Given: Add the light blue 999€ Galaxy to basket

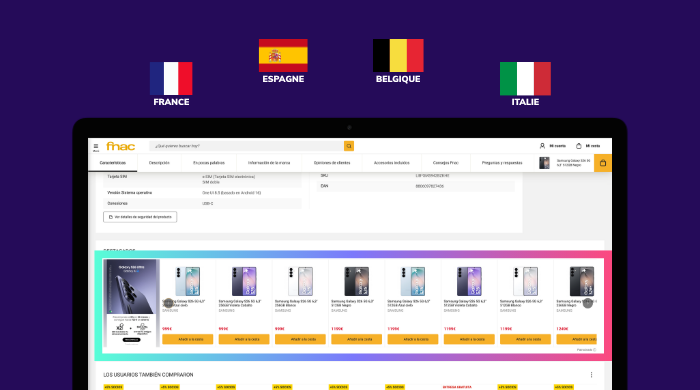Looking at the screenshot, I should (x=188, y=339).
